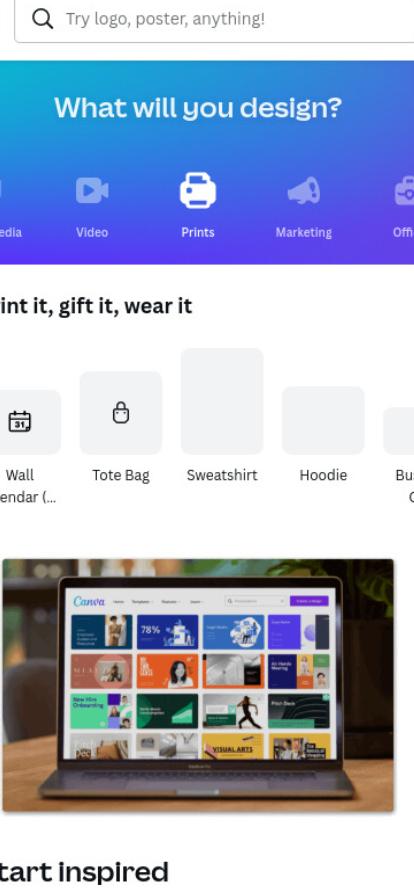Viewport: 414px width, 896px height.
Task: Click the Hoodie text label
Action: [x=323, y=475]
